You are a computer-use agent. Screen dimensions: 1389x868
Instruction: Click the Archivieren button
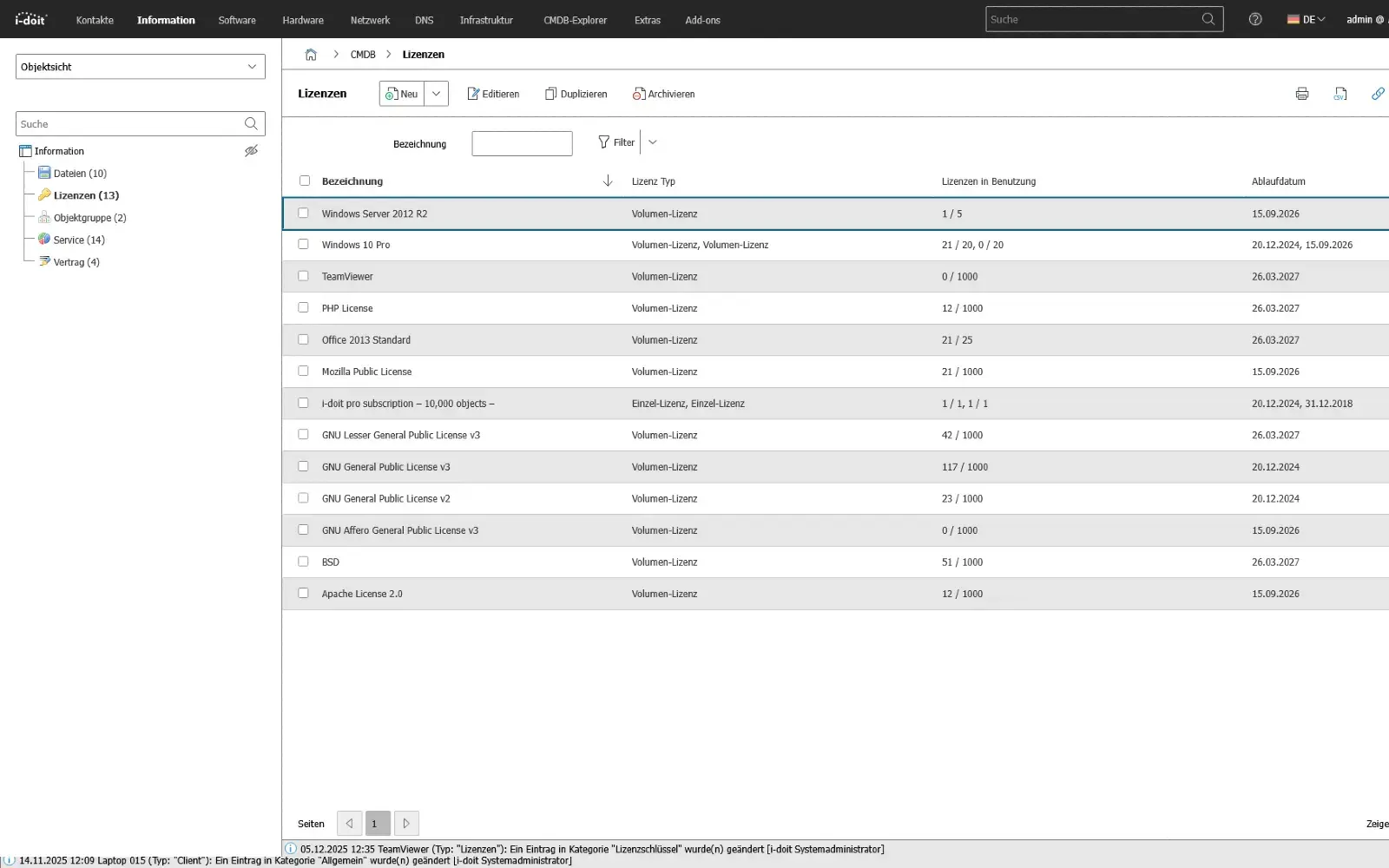tap(664, 94)
